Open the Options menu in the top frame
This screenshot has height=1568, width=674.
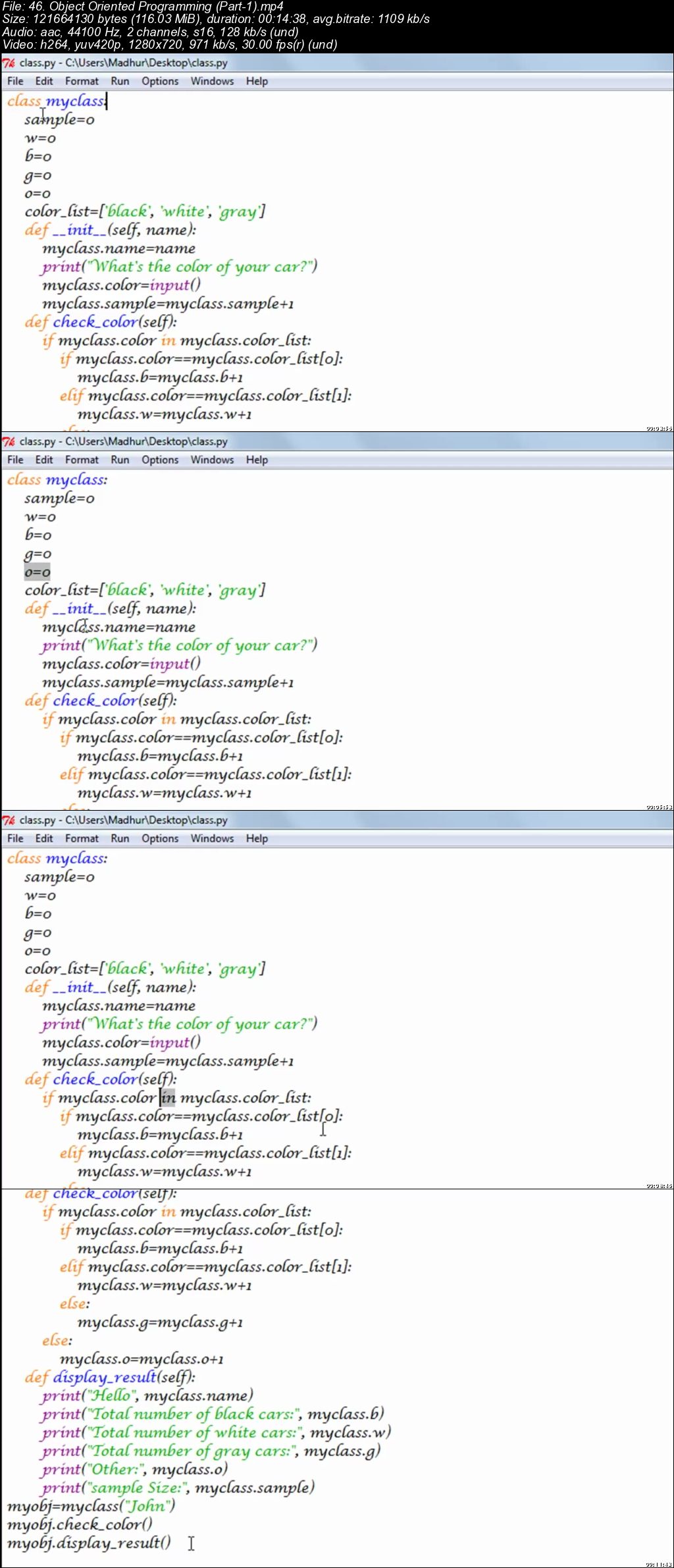[160, 81]
